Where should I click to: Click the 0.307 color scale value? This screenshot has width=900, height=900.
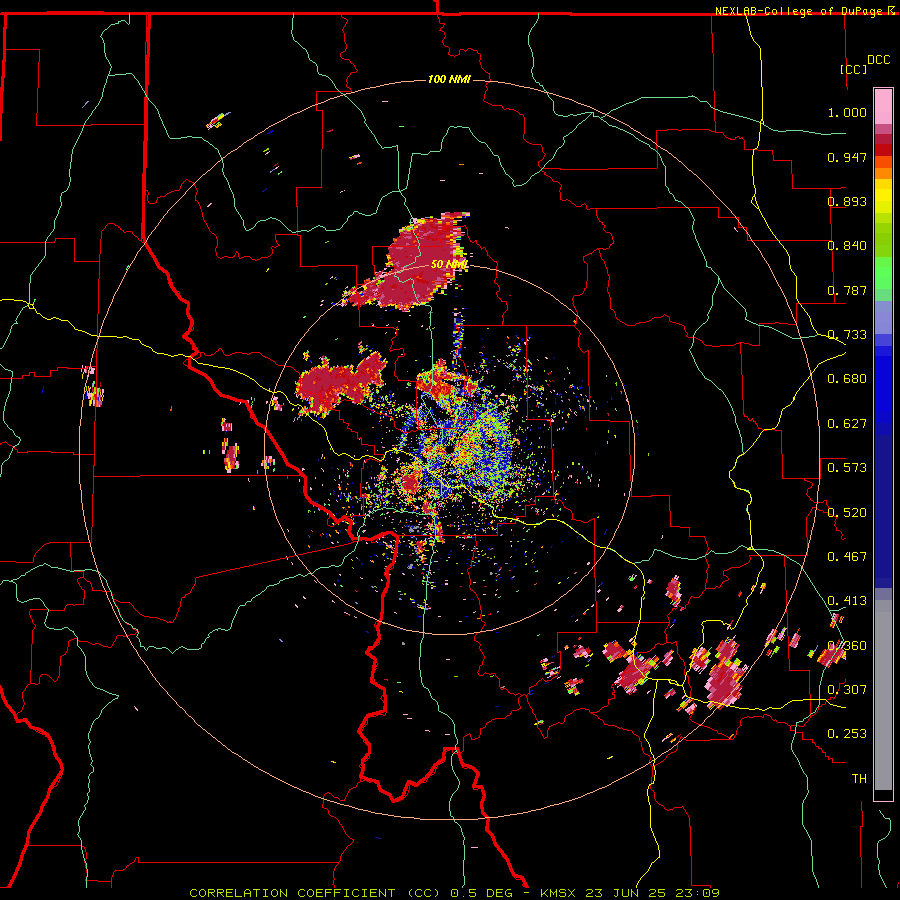click(847, 690)
